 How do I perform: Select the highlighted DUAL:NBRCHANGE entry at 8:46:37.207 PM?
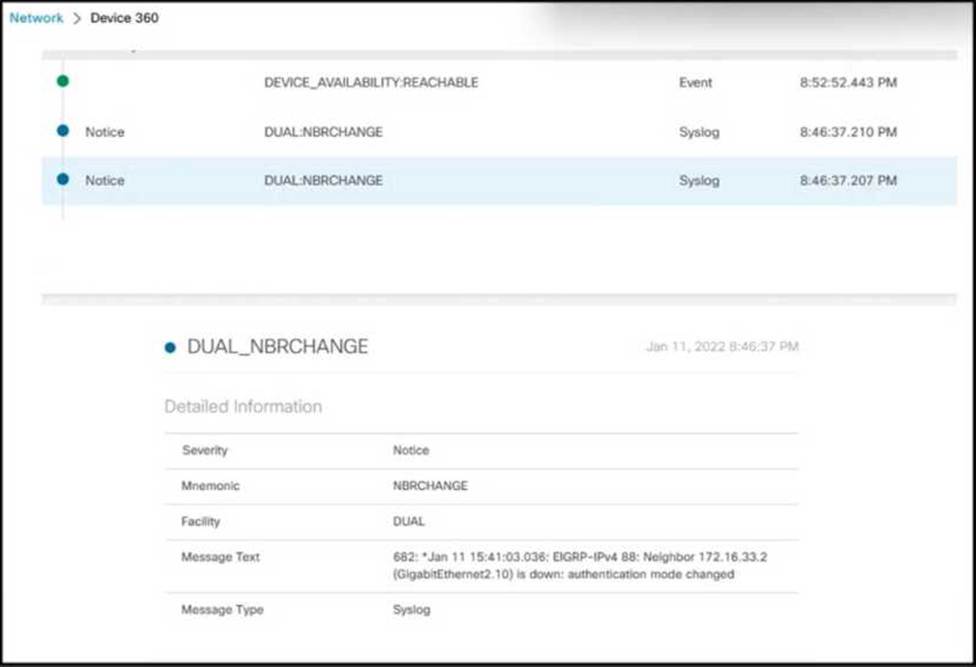[323, 181]
